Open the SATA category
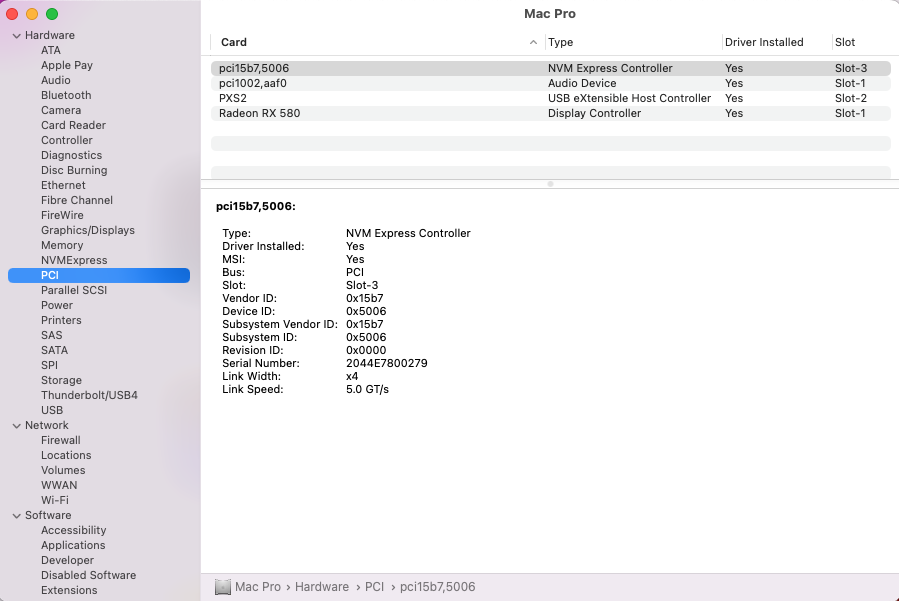 (x=54, y=350)
